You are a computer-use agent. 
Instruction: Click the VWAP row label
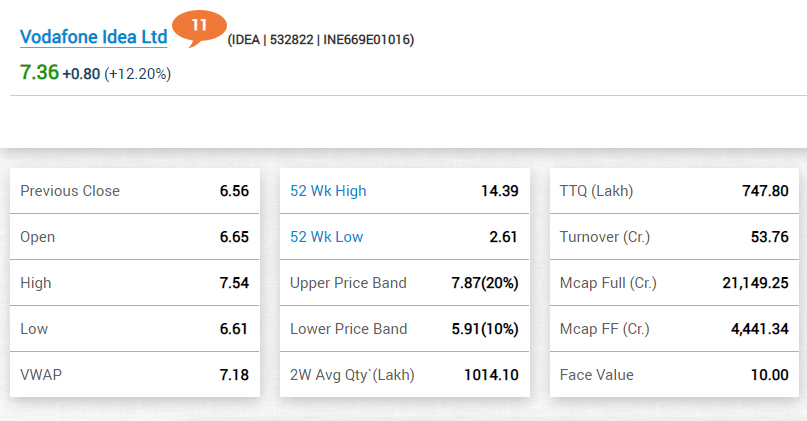(41, 375)
